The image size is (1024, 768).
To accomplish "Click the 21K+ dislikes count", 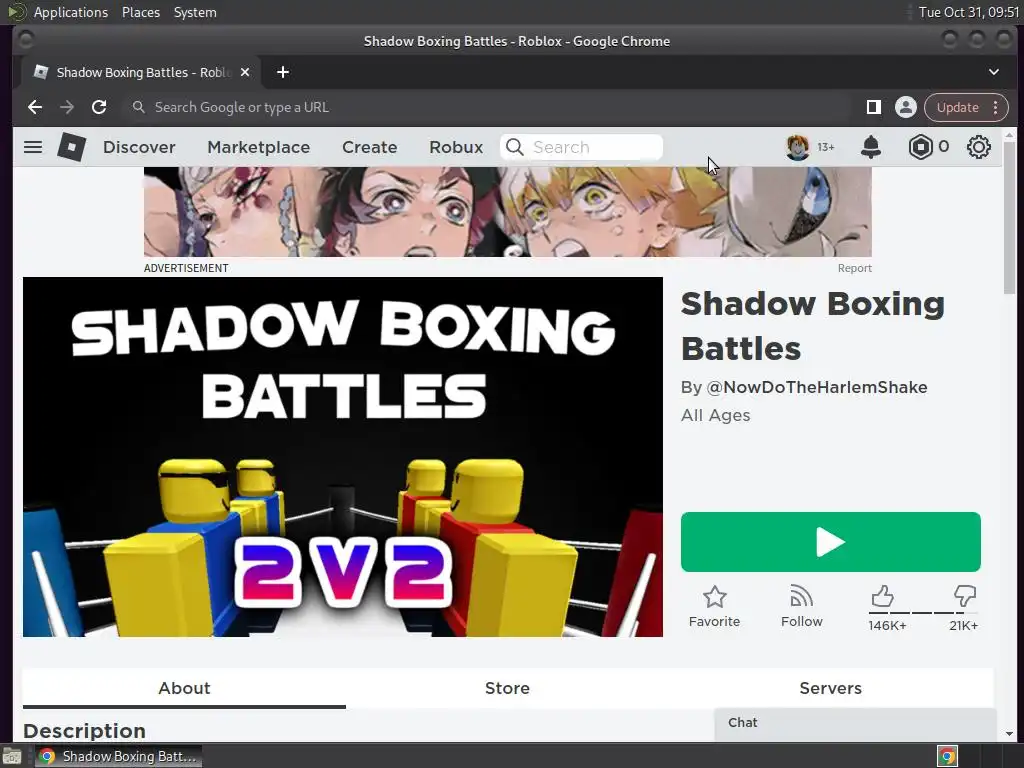I will coord(963,626).
